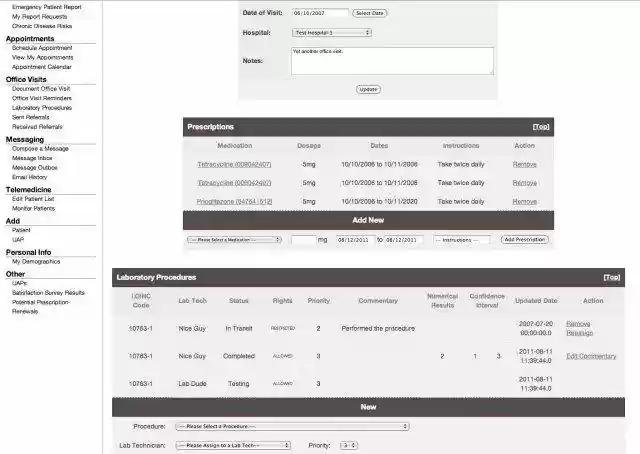Select the 'In Transit' status cell
This screenshot has width=640, height=454.
(x=239, y=329)
